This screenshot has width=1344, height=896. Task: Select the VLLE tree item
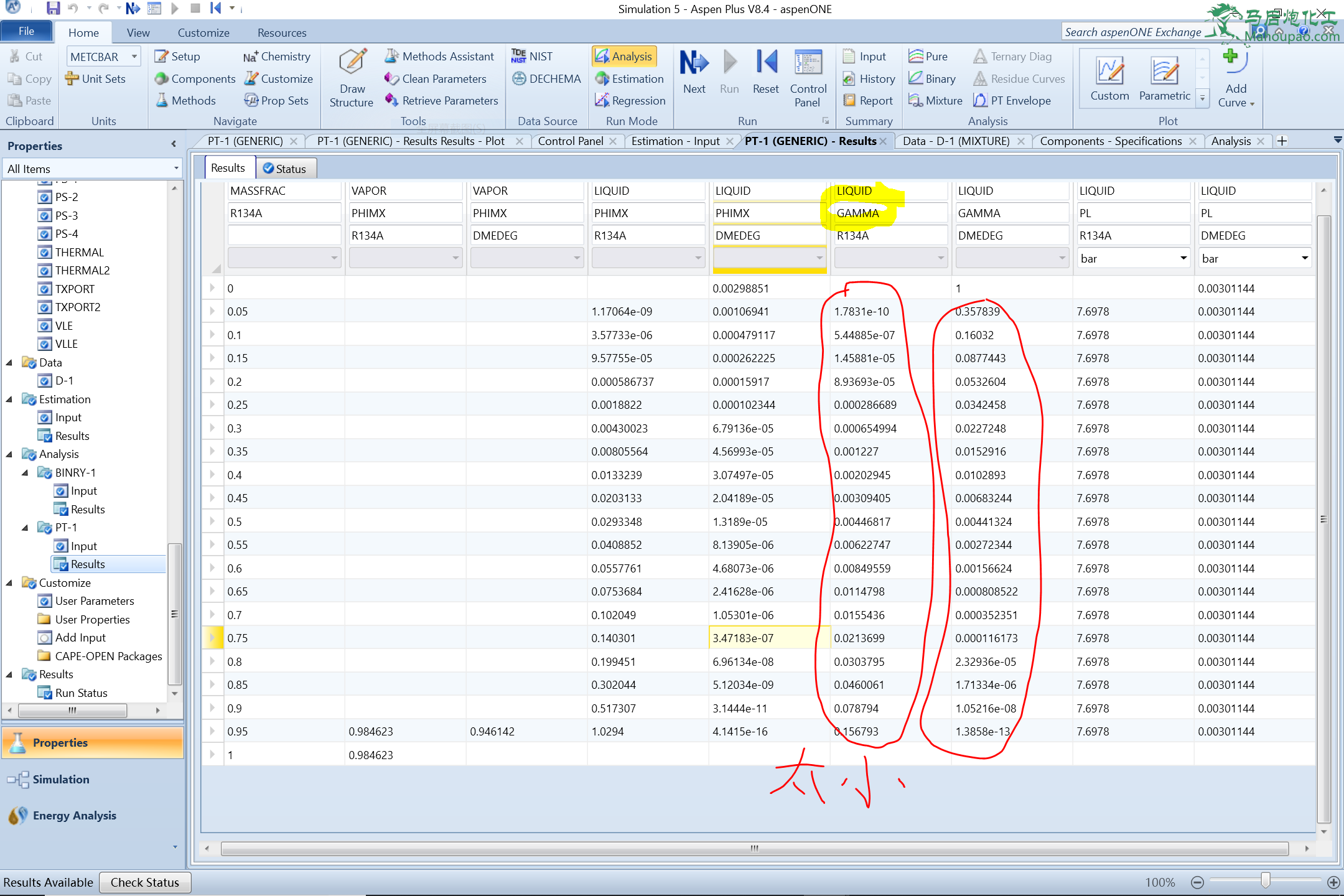[66, 344]
